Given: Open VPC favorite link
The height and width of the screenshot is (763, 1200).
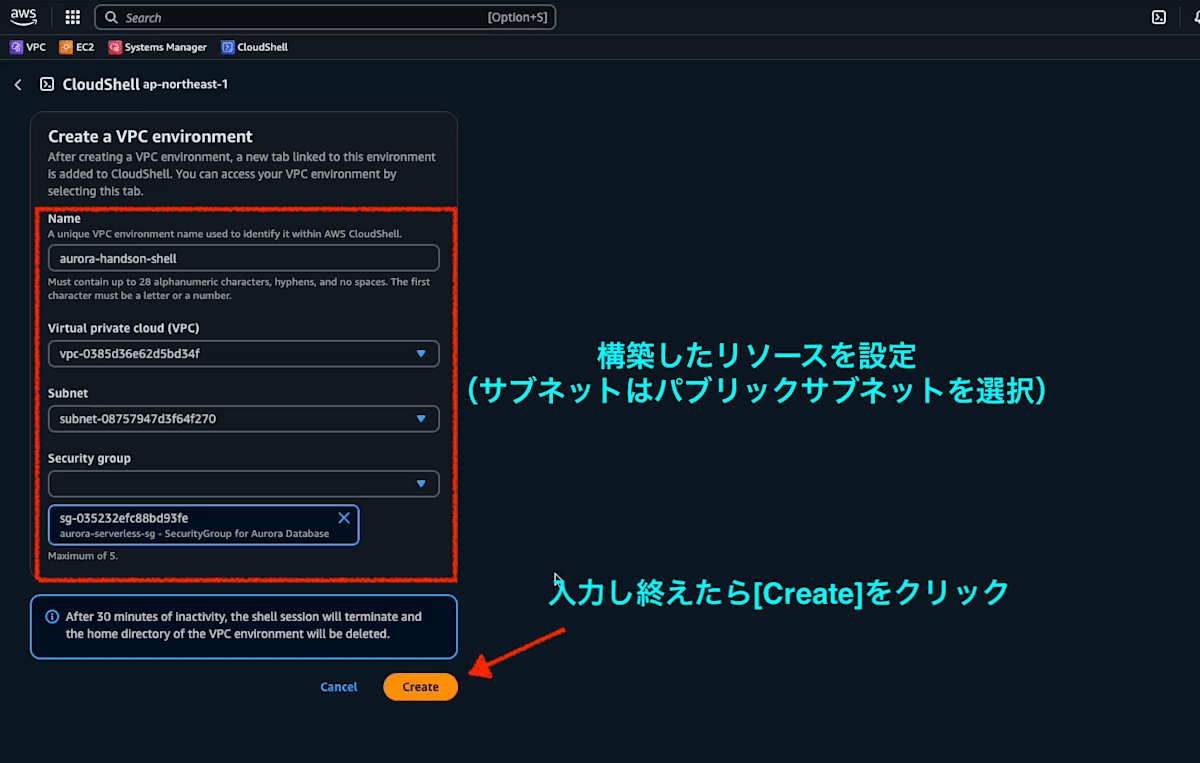Looking at the screenshot, I should (x=28, y=47).
